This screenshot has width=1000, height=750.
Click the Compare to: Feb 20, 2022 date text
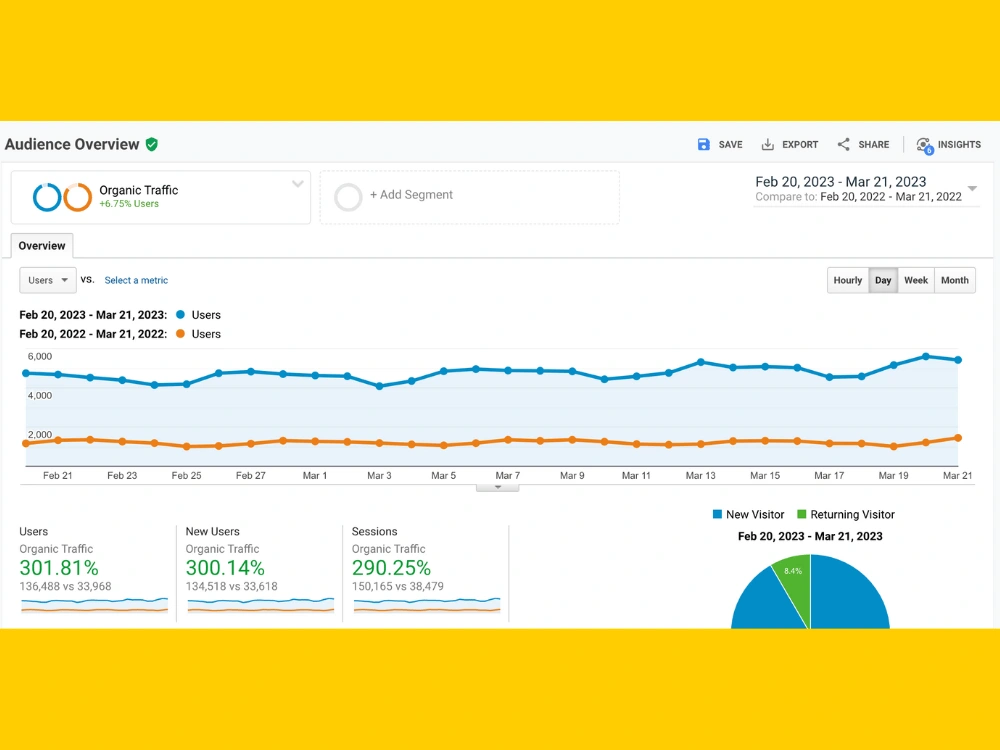858,196
